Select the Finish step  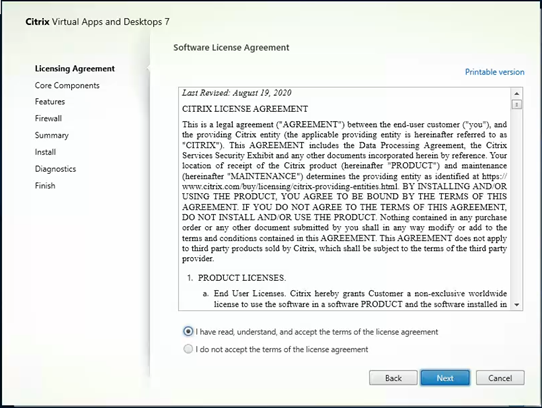tap(45, 186)
